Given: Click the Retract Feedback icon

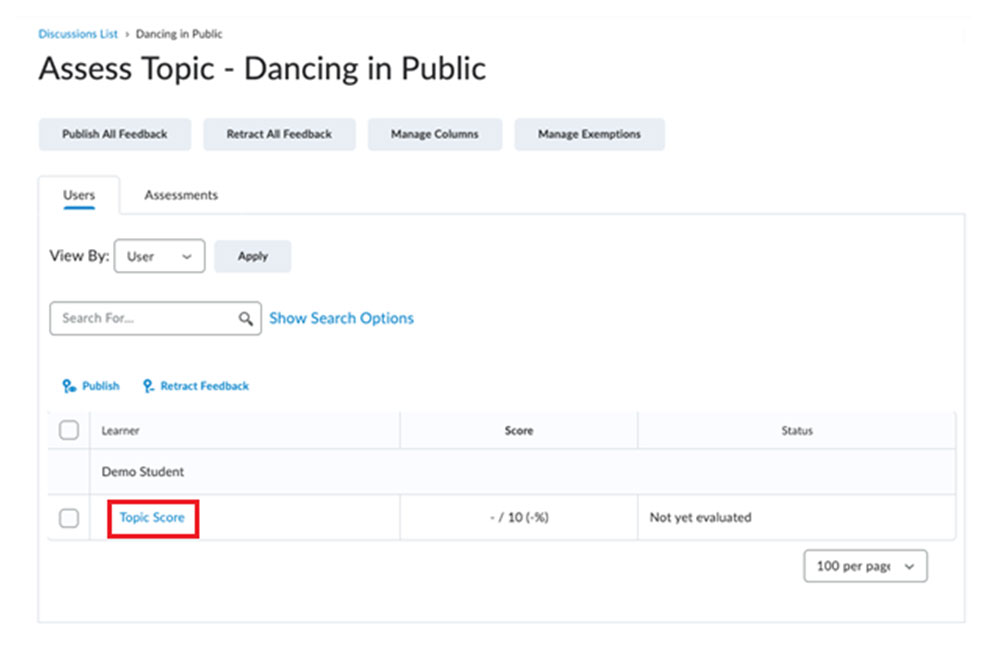Looking at the screenshot, I should 149,386.
